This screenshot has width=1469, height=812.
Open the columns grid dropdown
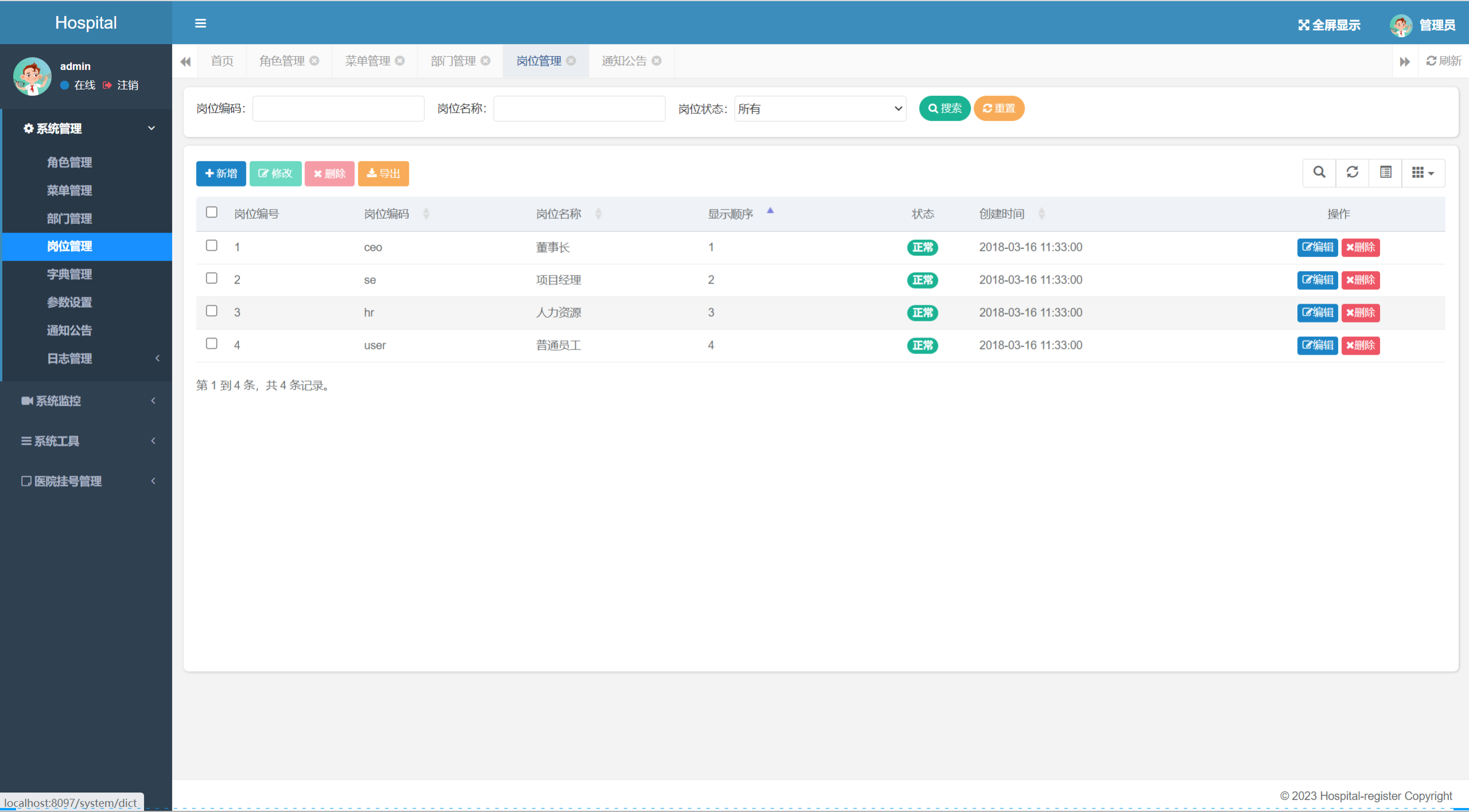(1423, 173)
